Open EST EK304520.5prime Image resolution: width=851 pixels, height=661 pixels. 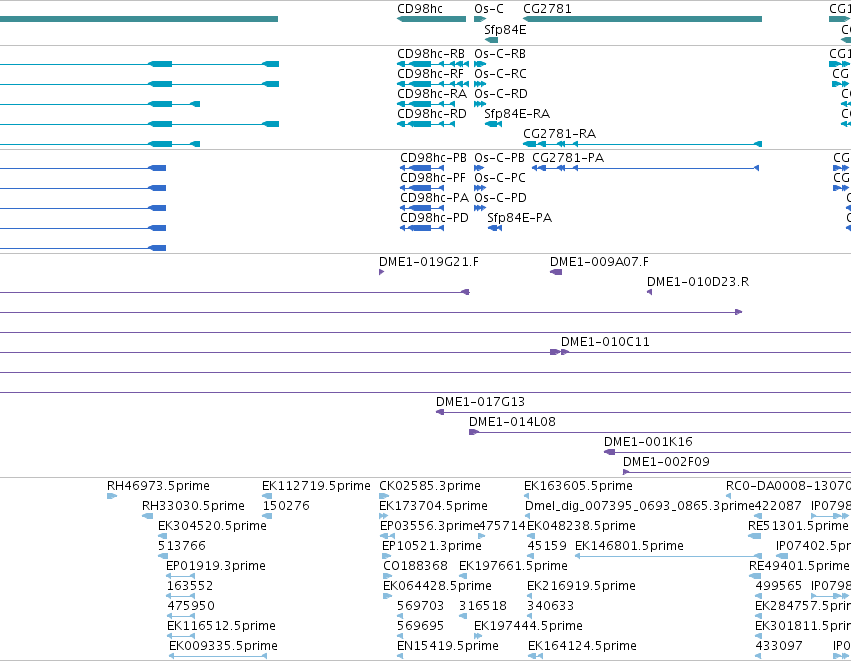coord(212,526)
